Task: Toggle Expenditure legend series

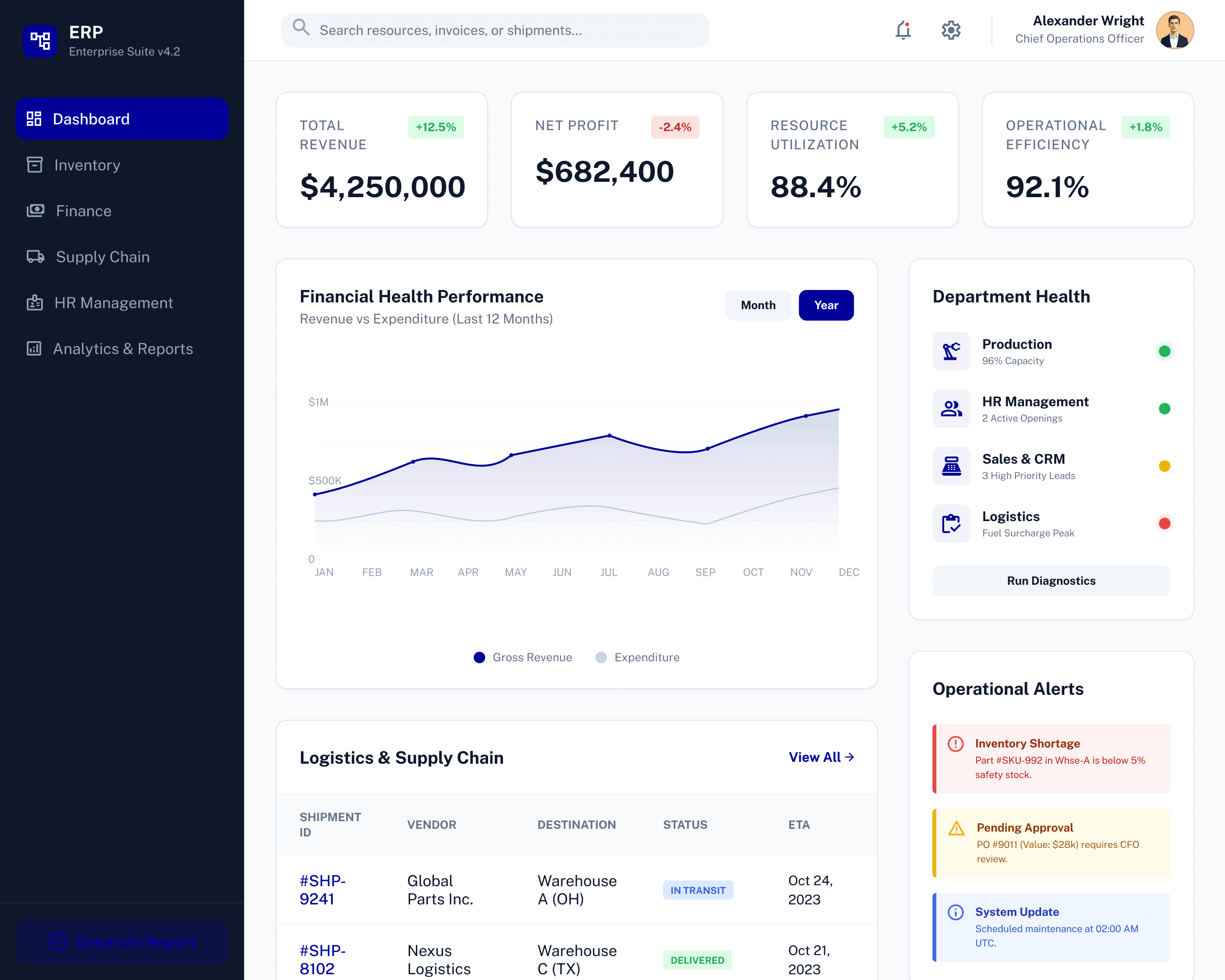Action: coord(637,657)
